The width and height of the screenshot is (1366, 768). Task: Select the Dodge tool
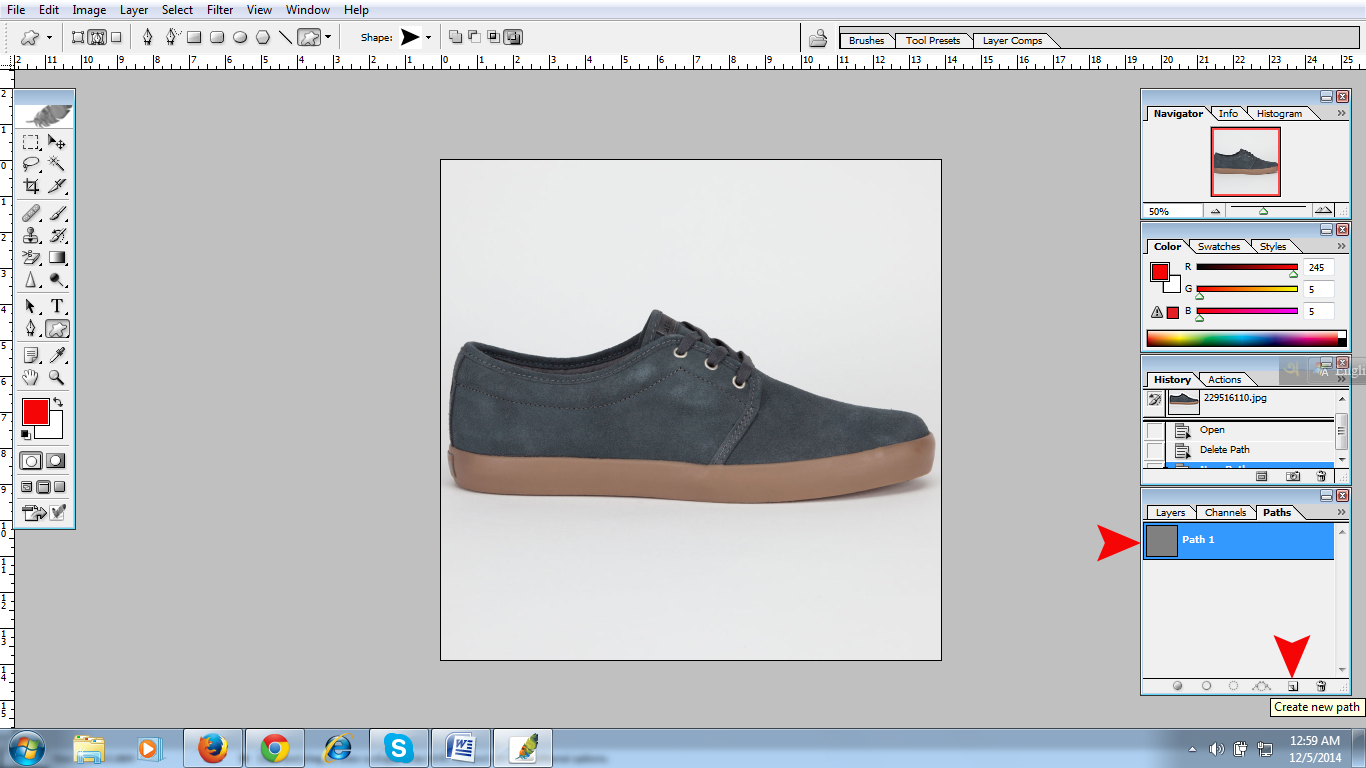tap(57, 280)
